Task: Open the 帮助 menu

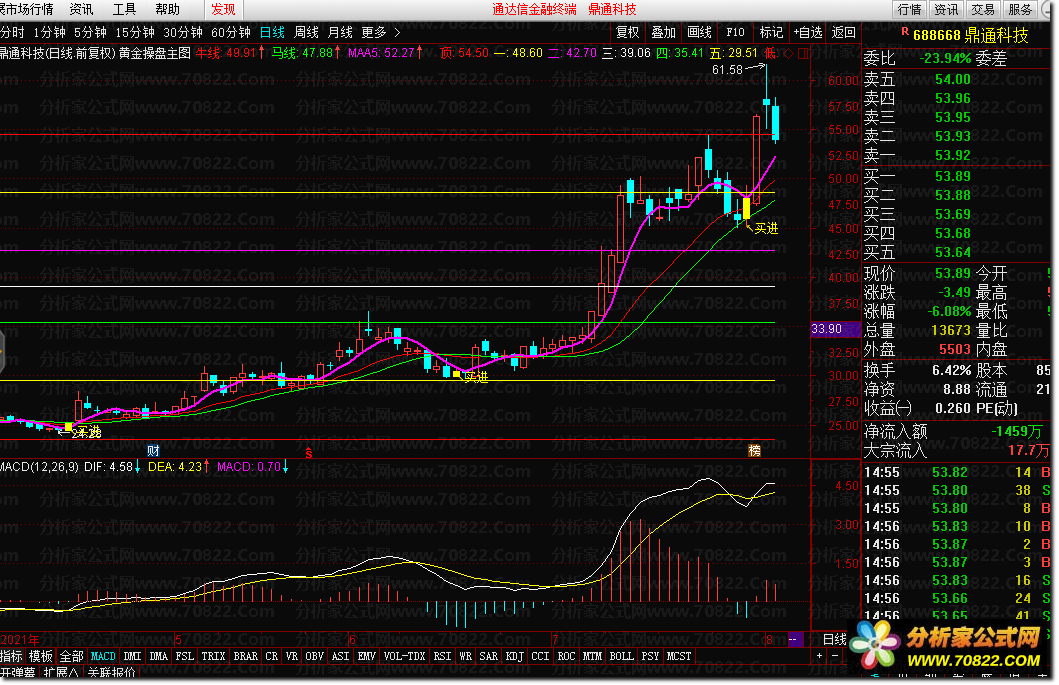Action: coord(167,9)
